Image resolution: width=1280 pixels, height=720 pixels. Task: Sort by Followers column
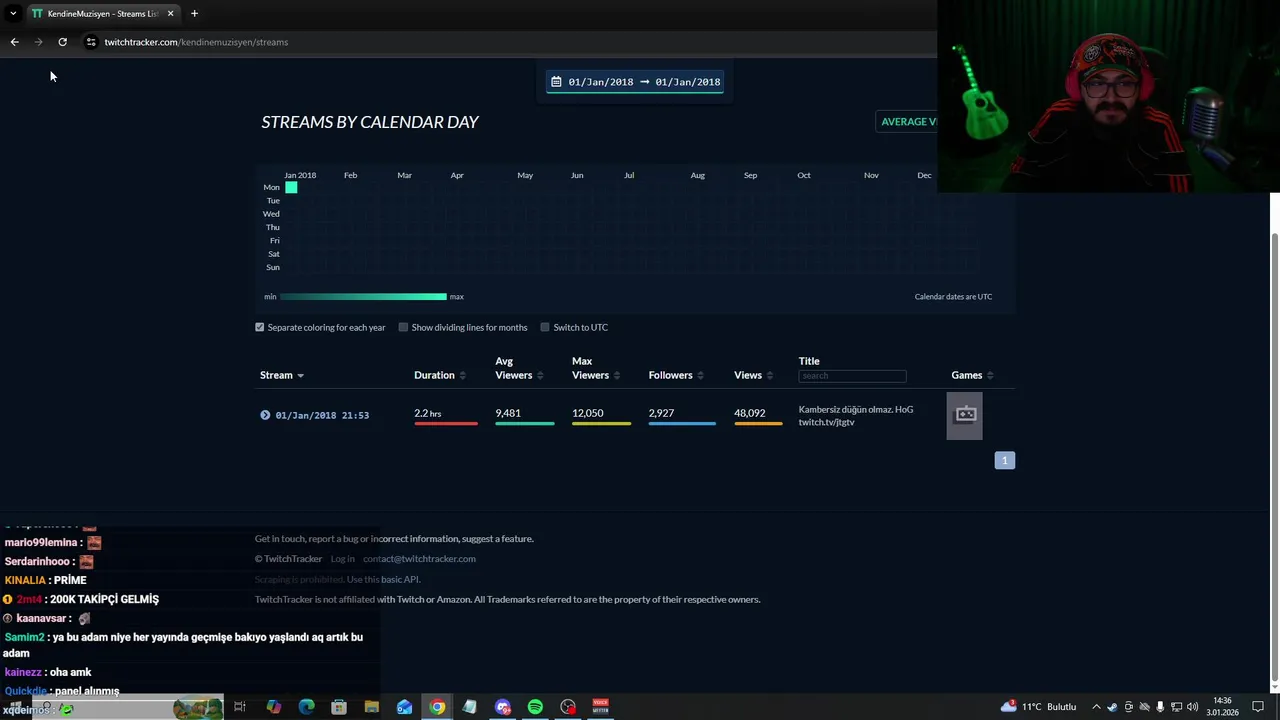click(676, 375)
